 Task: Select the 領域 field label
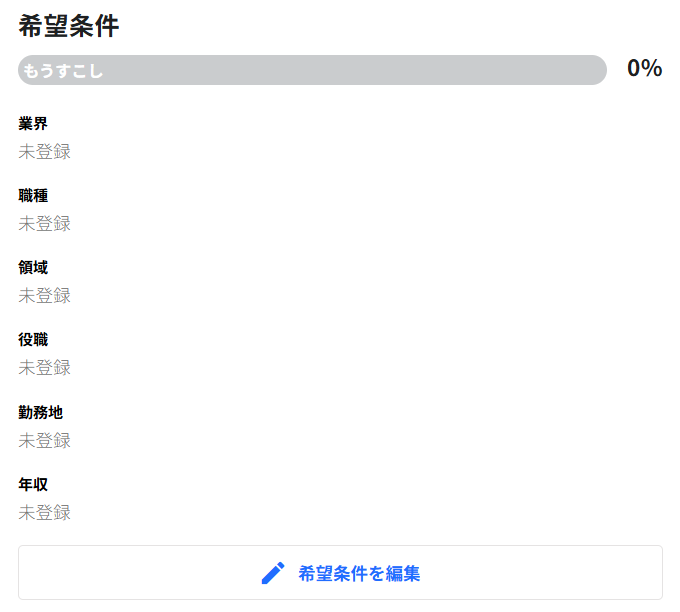[33, 268]
